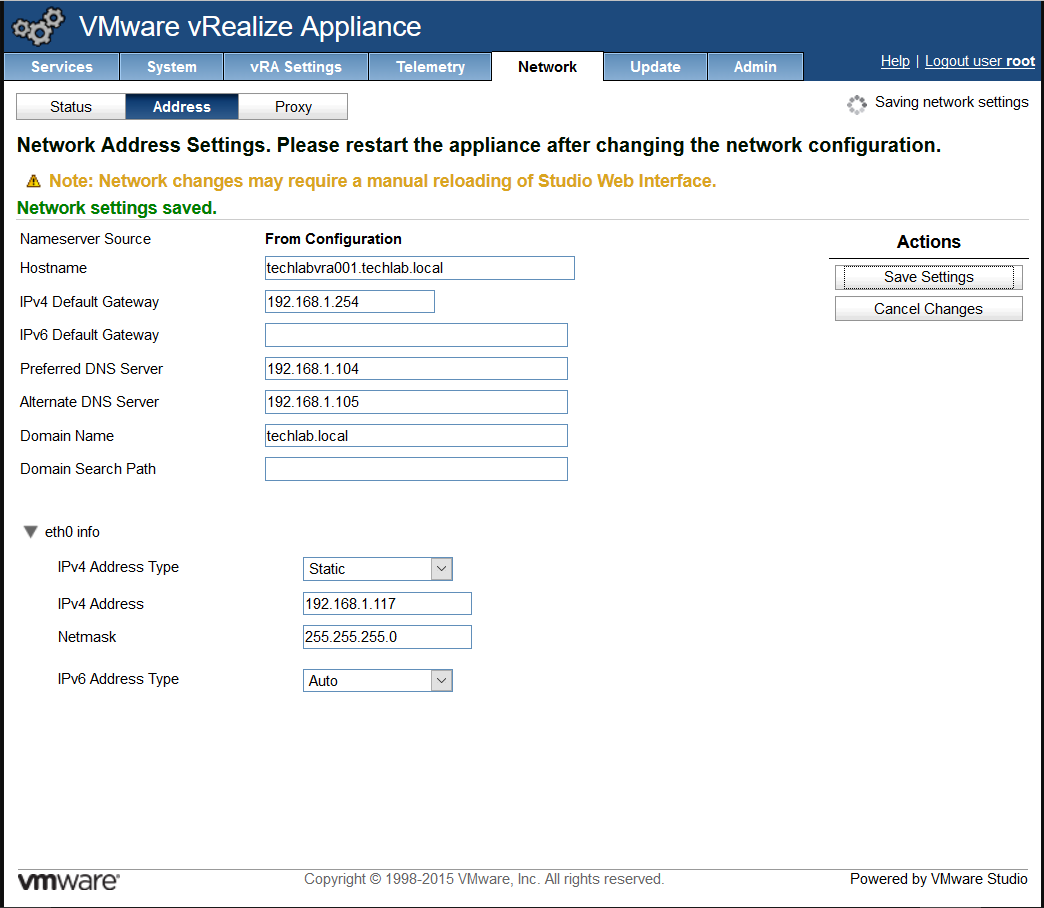Select the Network tab
Screen dimensions: 1044x908
click(x=547, y=67)
